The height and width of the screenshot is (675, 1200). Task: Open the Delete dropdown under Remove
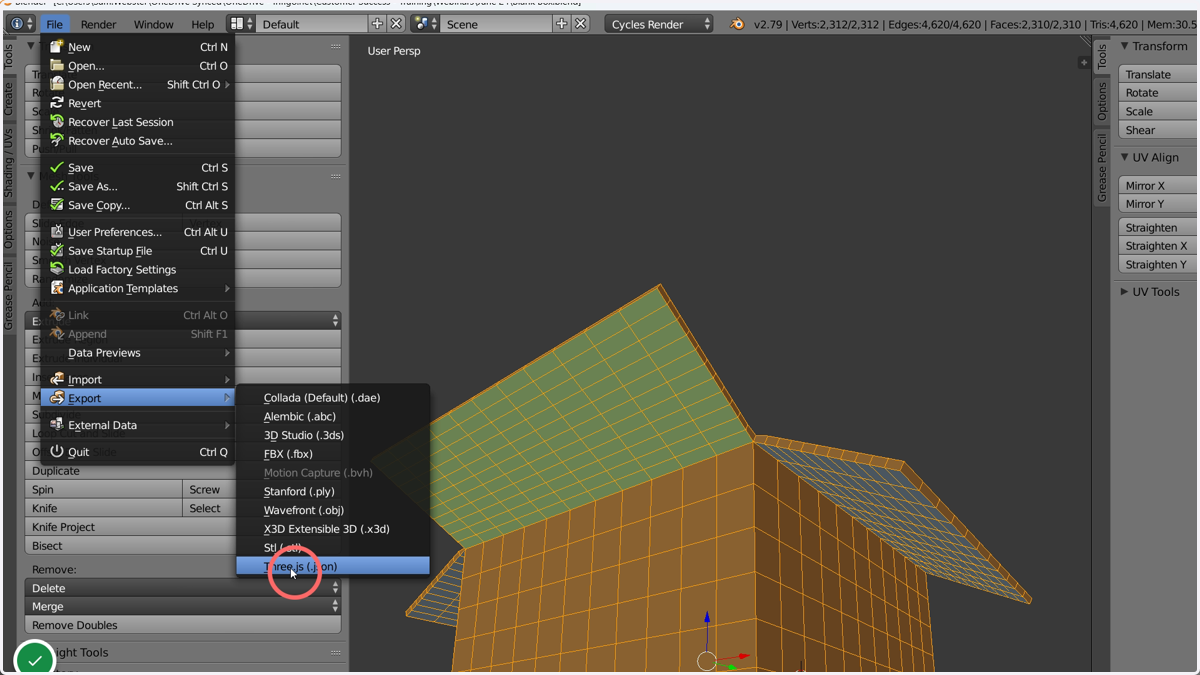tap(183, 588)
